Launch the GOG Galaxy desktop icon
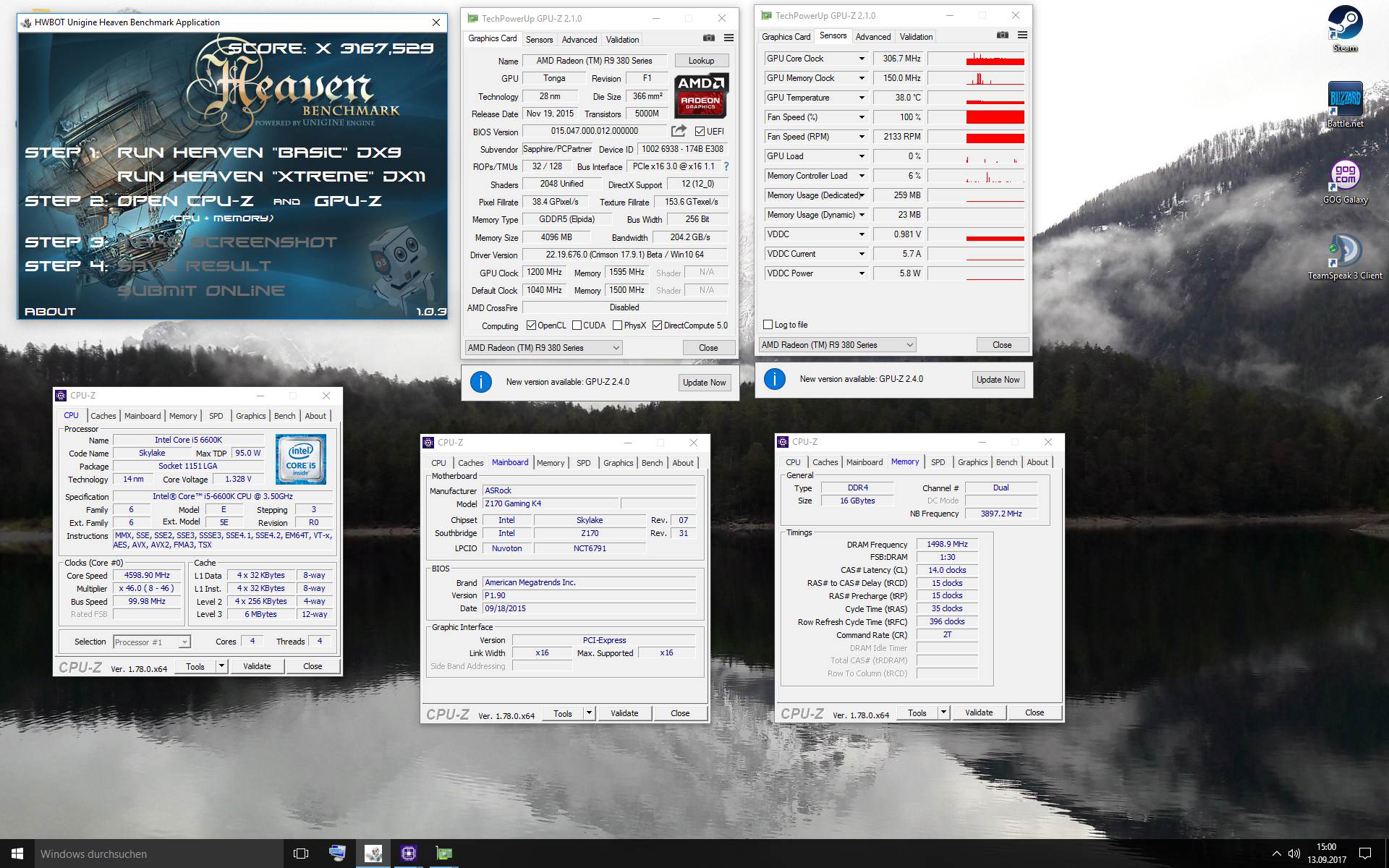The height and width of the screenshot is (868, 1389). (1345, 182)
